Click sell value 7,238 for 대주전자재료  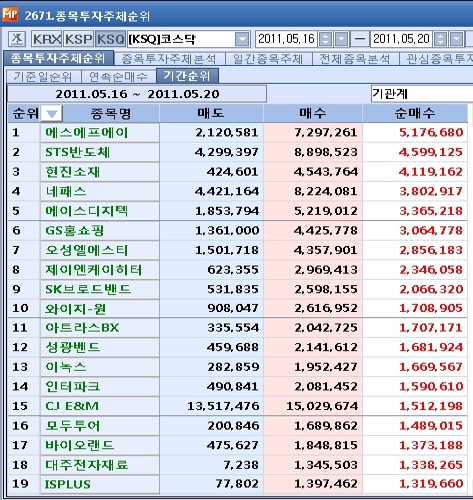241,465
